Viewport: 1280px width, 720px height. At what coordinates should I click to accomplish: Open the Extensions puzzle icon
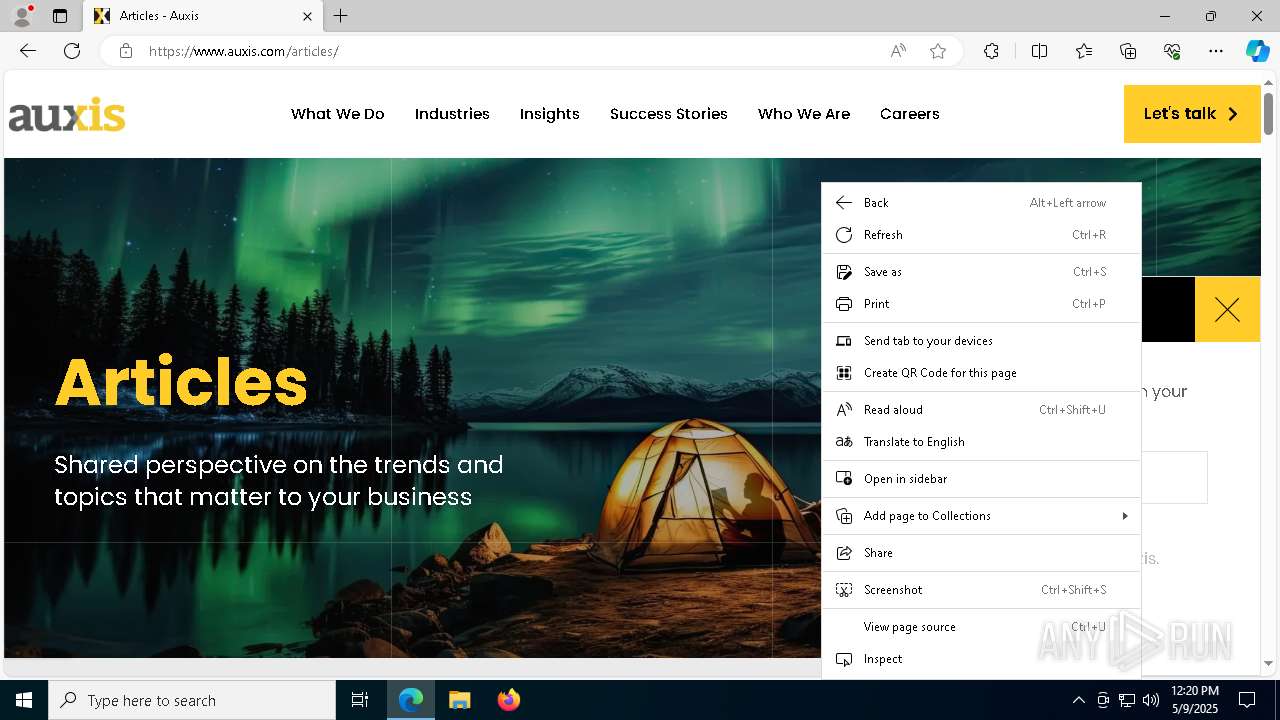[x=991, y=51]
